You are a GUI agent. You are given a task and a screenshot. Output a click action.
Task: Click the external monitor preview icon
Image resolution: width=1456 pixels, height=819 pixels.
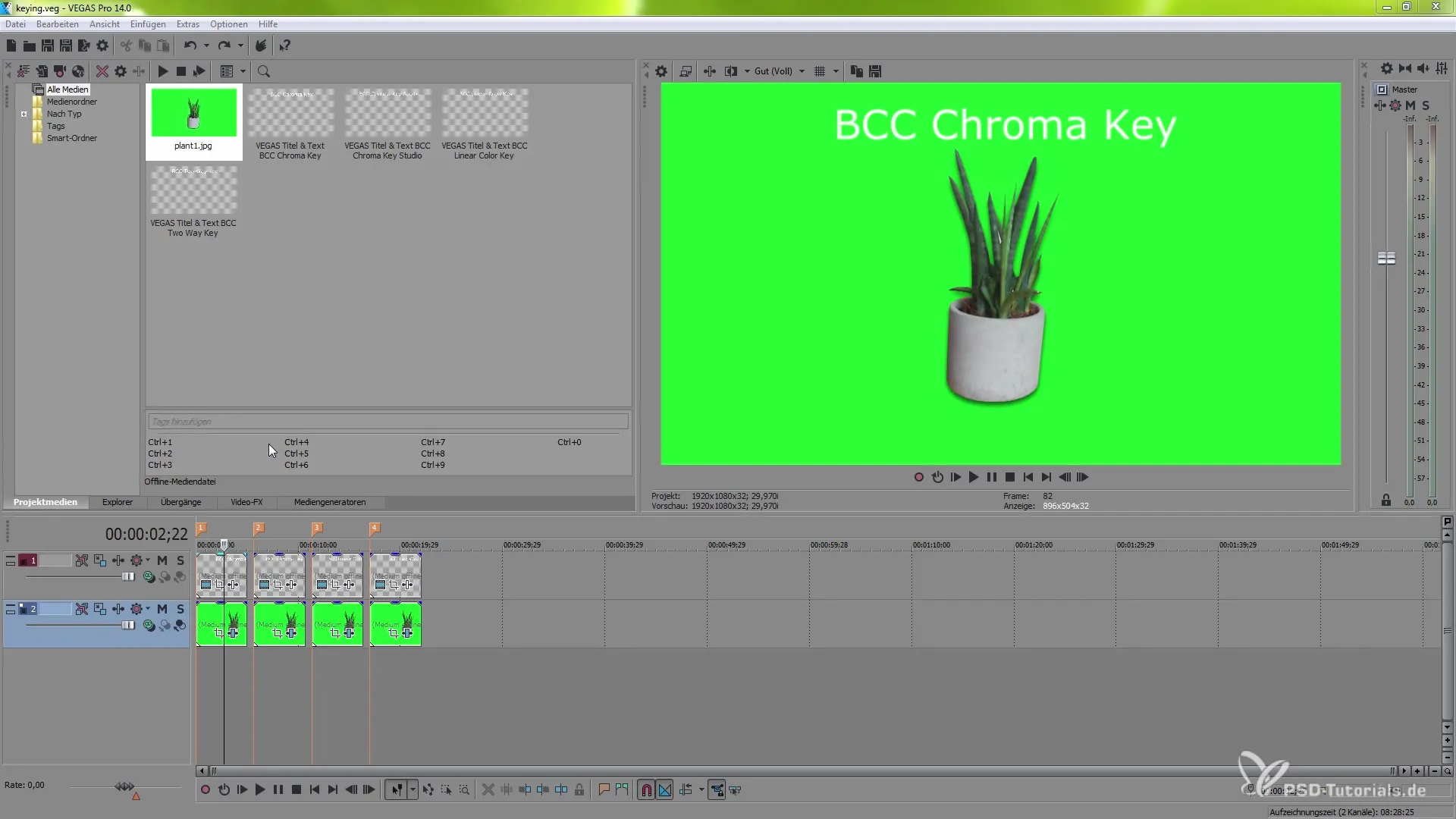[x=686, y=71]
